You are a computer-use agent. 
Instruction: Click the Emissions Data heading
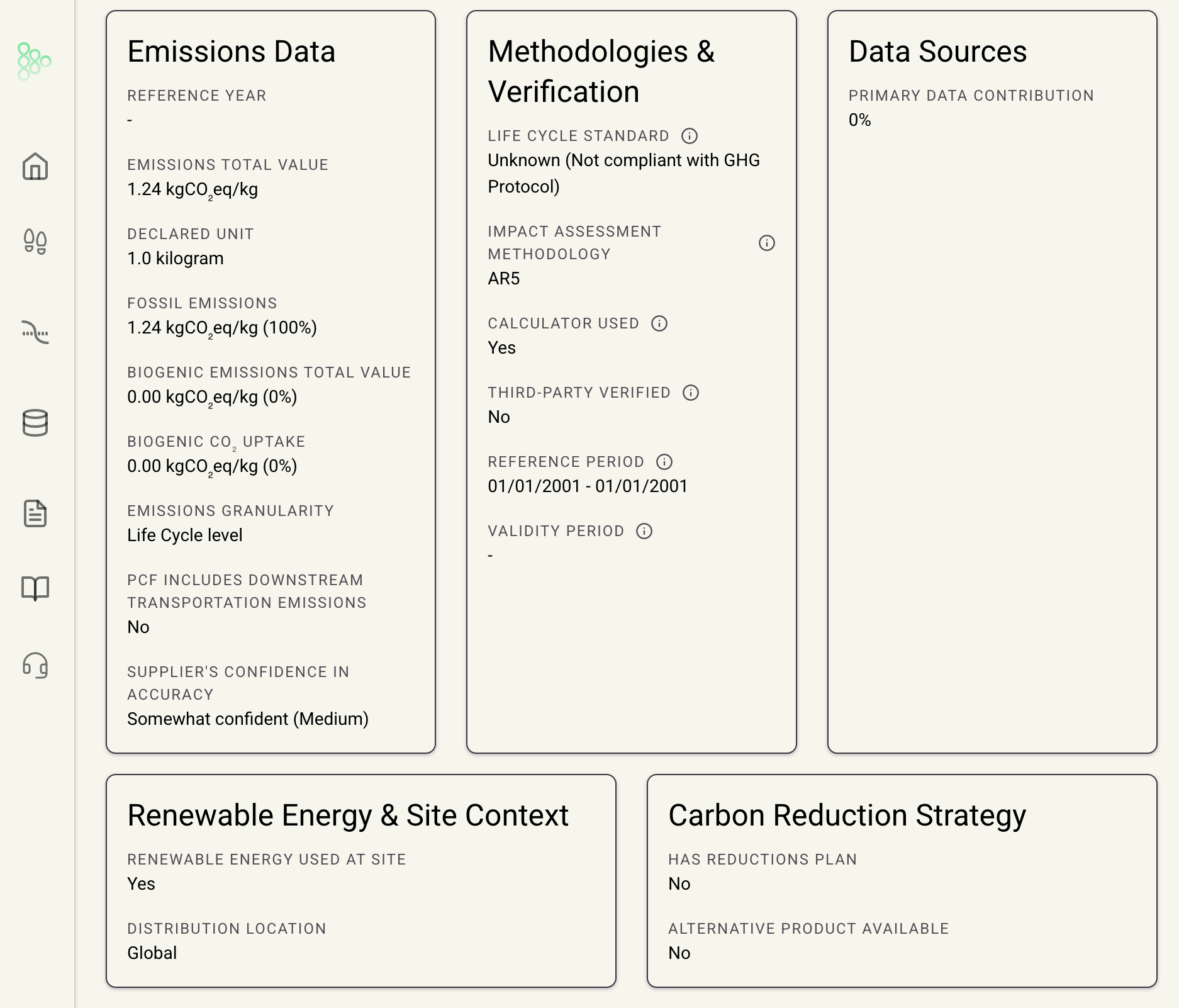(231, 52)
